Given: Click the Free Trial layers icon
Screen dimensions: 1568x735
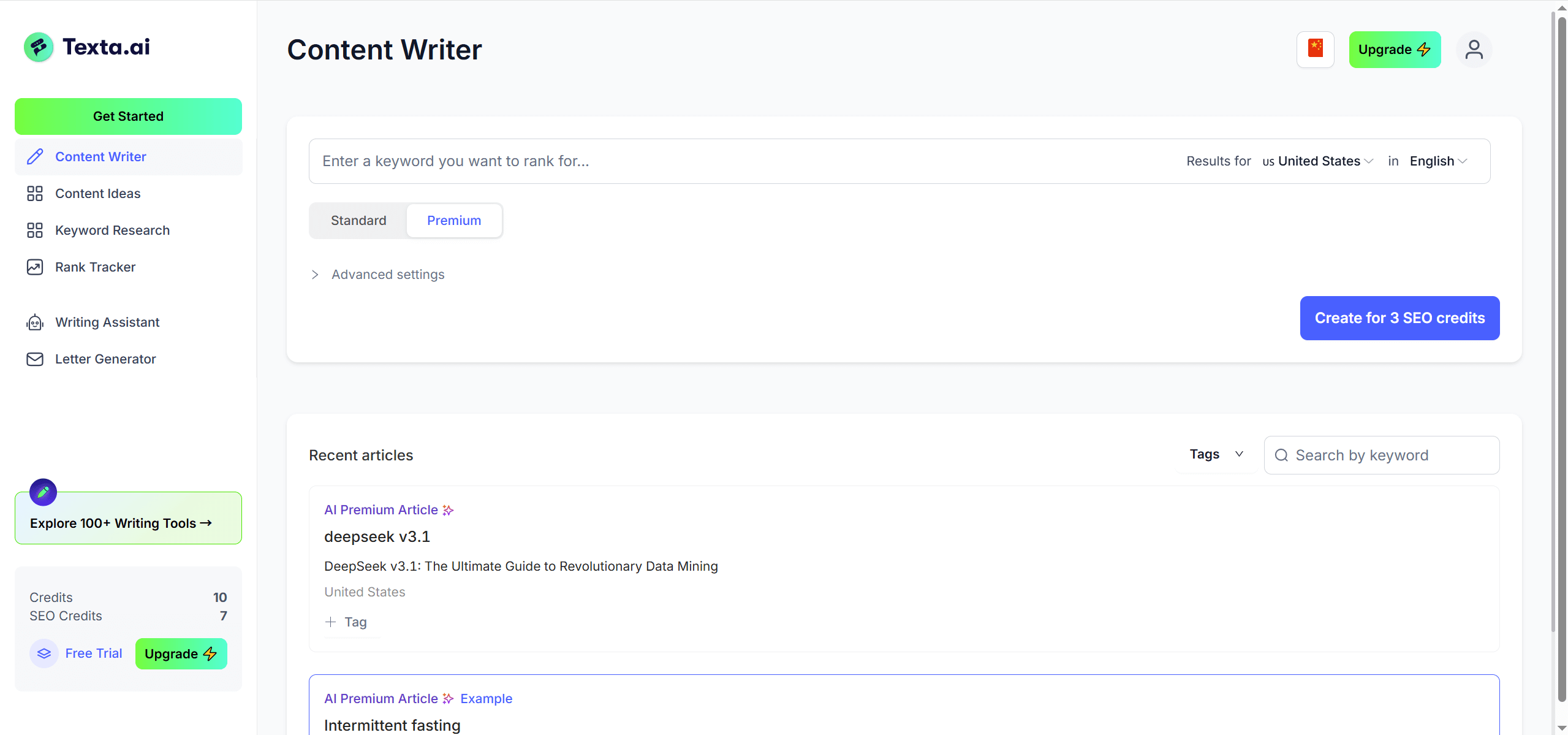Looking at the screenshot, I should [44, 653].
